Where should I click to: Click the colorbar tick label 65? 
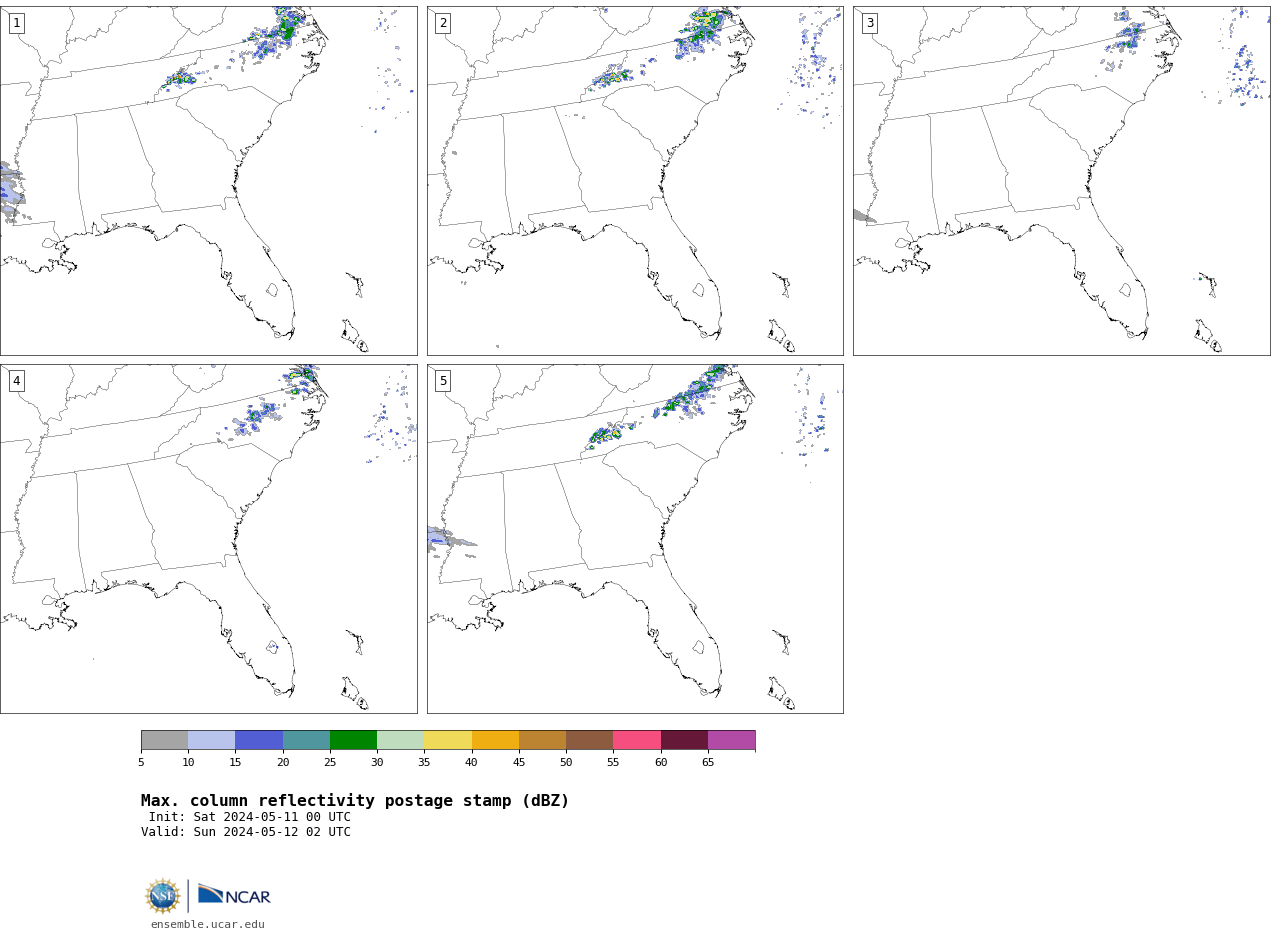708,763
